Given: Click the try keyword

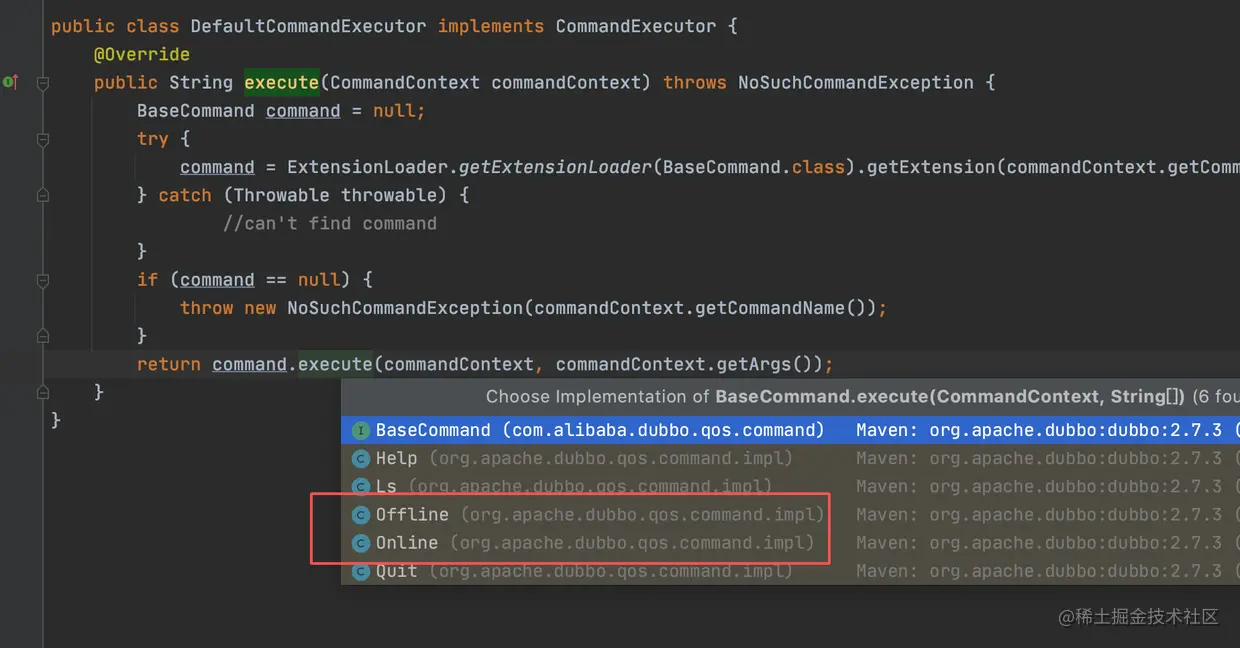Looking at the screenshot, I should pos(153,139).
